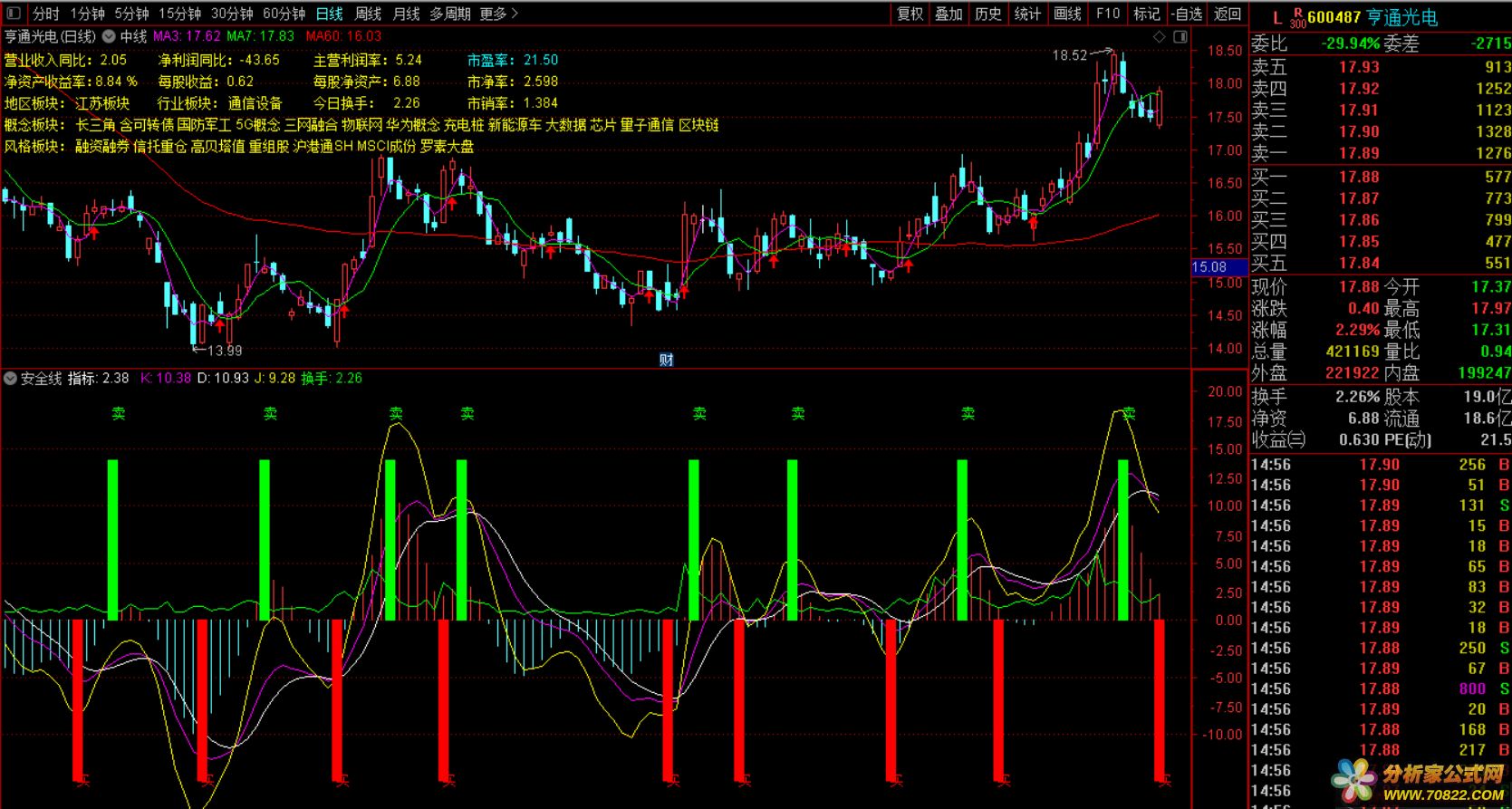Select the 5分钟 period tab

coord(131,14)
